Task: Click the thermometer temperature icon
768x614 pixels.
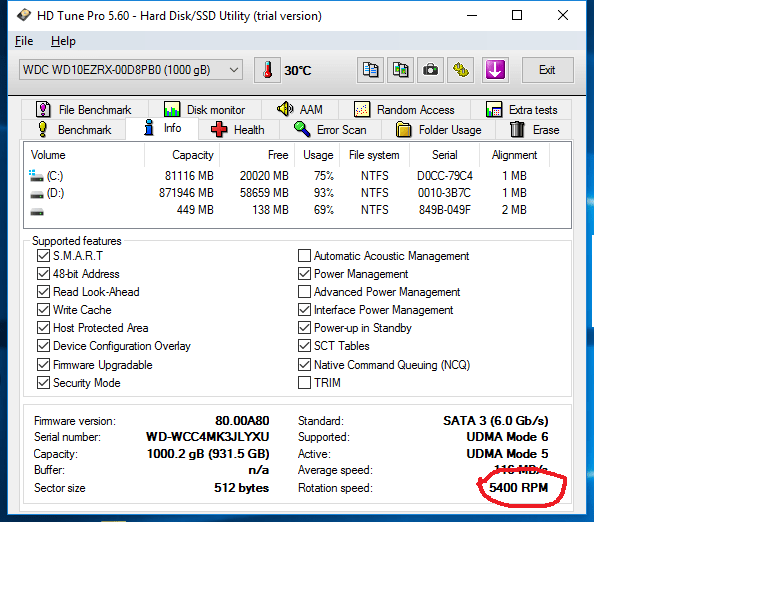Action: (267, 70)
